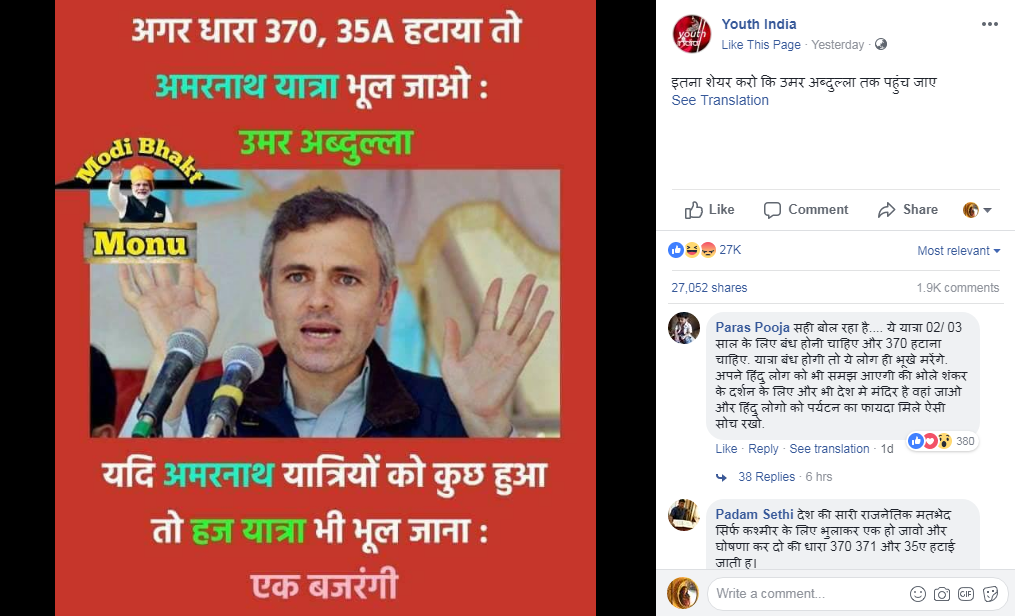
Task: Open the comment-as profile selector dropdown
Action: pos(977,210)
